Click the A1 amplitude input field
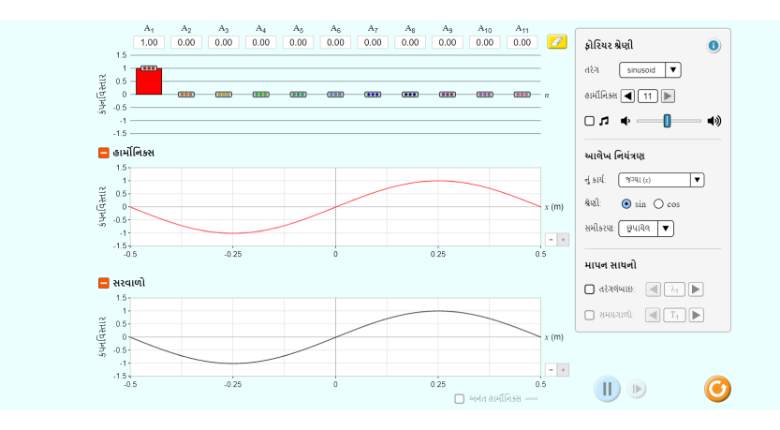780x430 pixels. tap(149, 43)
